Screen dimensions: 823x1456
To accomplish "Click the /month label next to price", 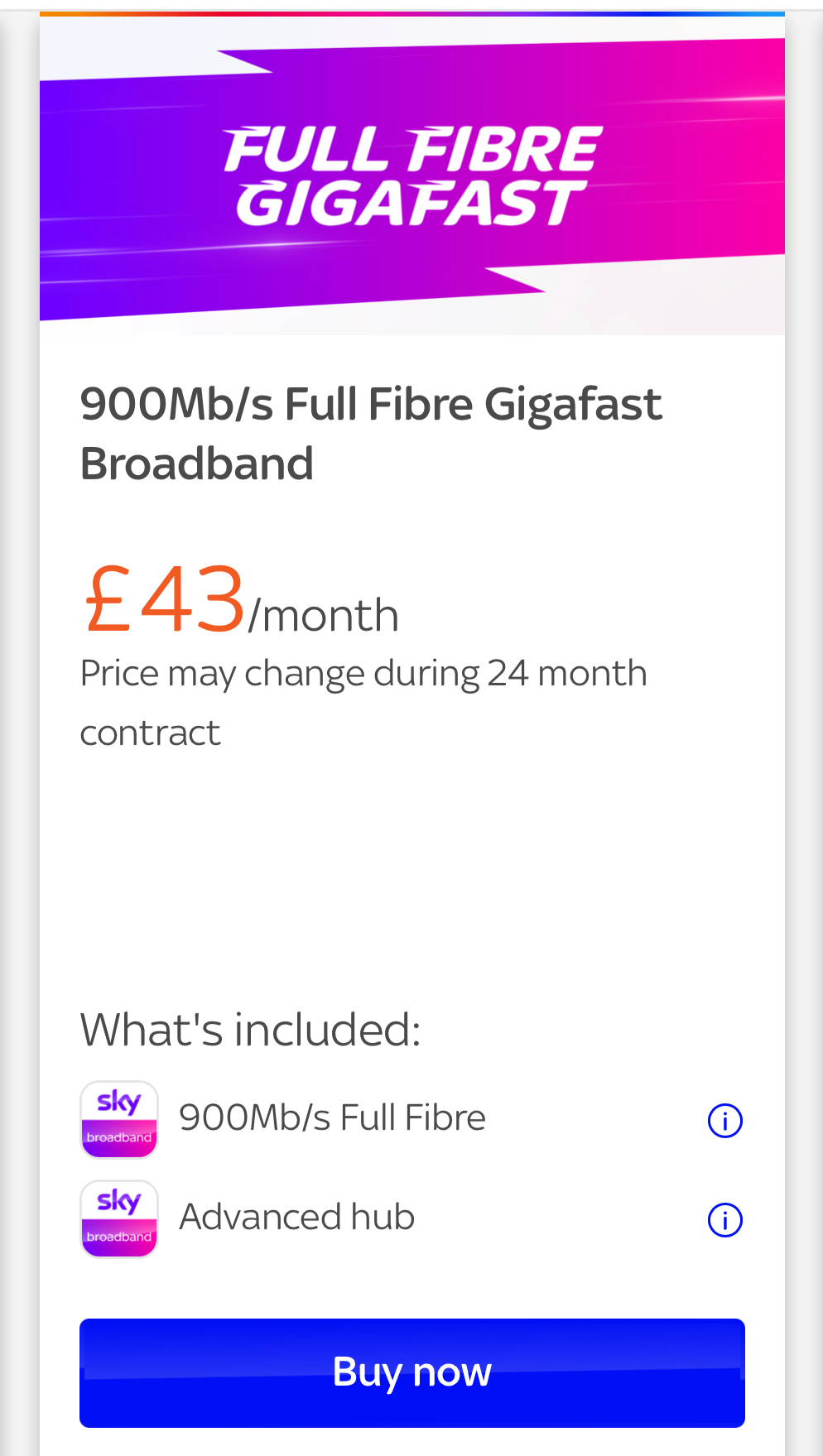I will coord(324,617).
